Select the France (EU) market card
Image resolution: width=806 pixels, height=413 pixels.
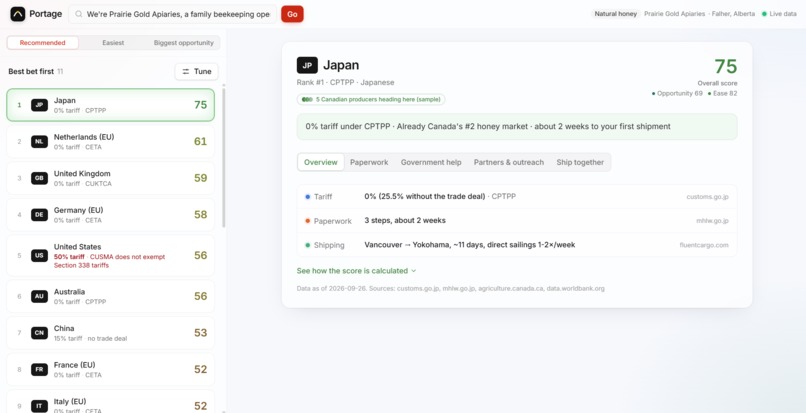point(111,369)
